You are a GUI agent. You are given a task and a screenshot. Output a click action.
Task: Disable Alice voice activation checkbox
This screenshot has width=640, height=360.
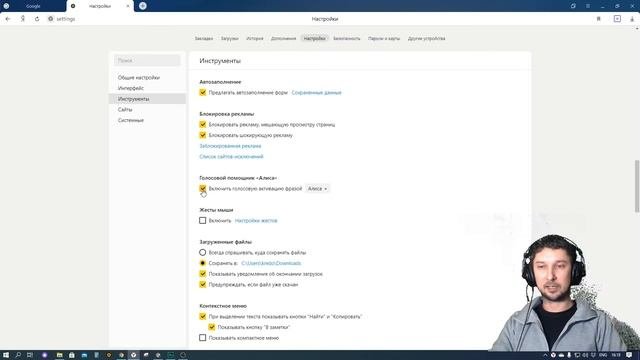pos(202,189)
